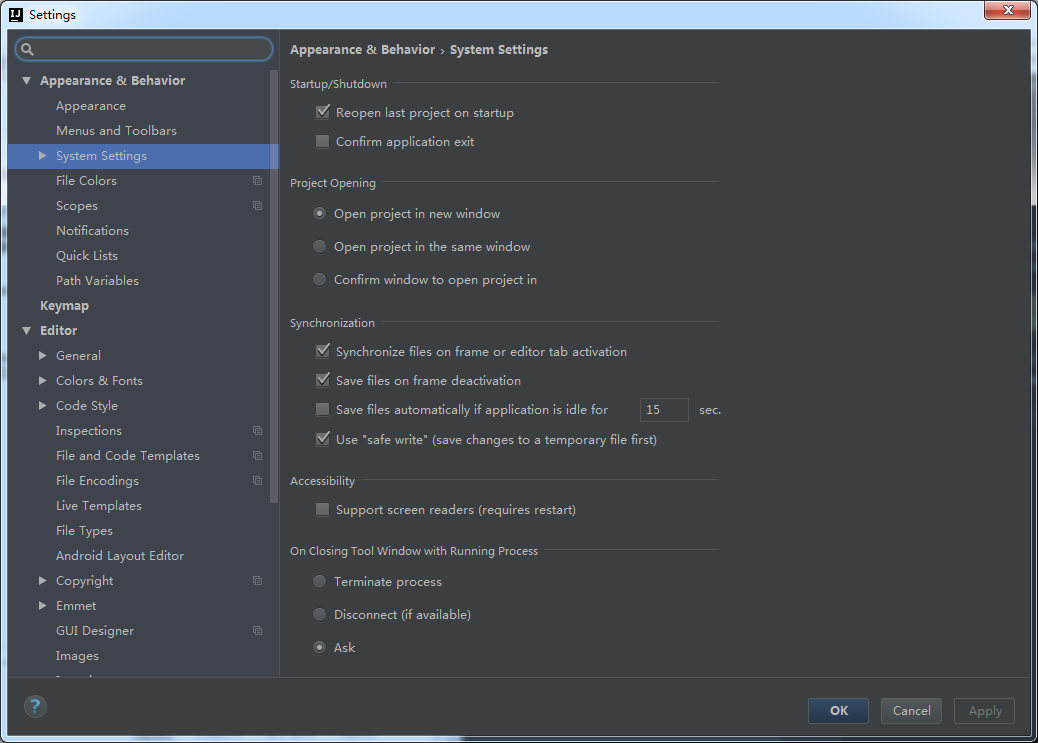The height and width of the screenshot is (743, 1038).
Task: Select Open project in the same window
Action: click(320, 246)
